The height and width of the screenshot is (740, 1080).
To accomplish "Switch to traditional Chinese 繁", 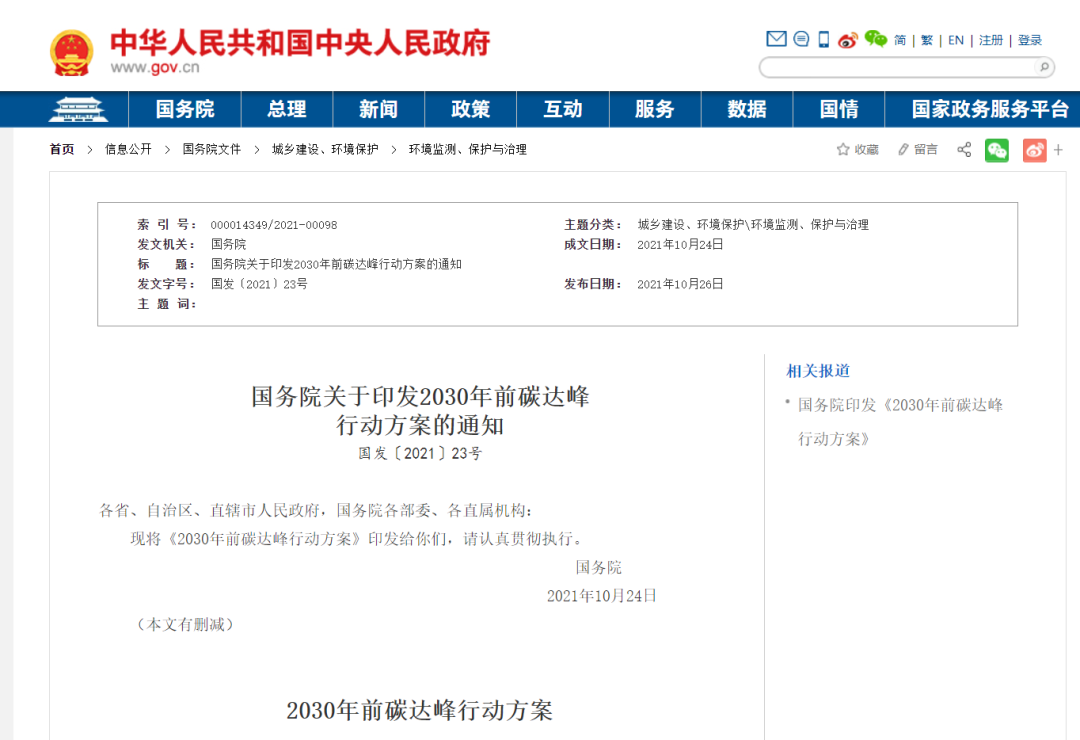I will tap(927, 40).
